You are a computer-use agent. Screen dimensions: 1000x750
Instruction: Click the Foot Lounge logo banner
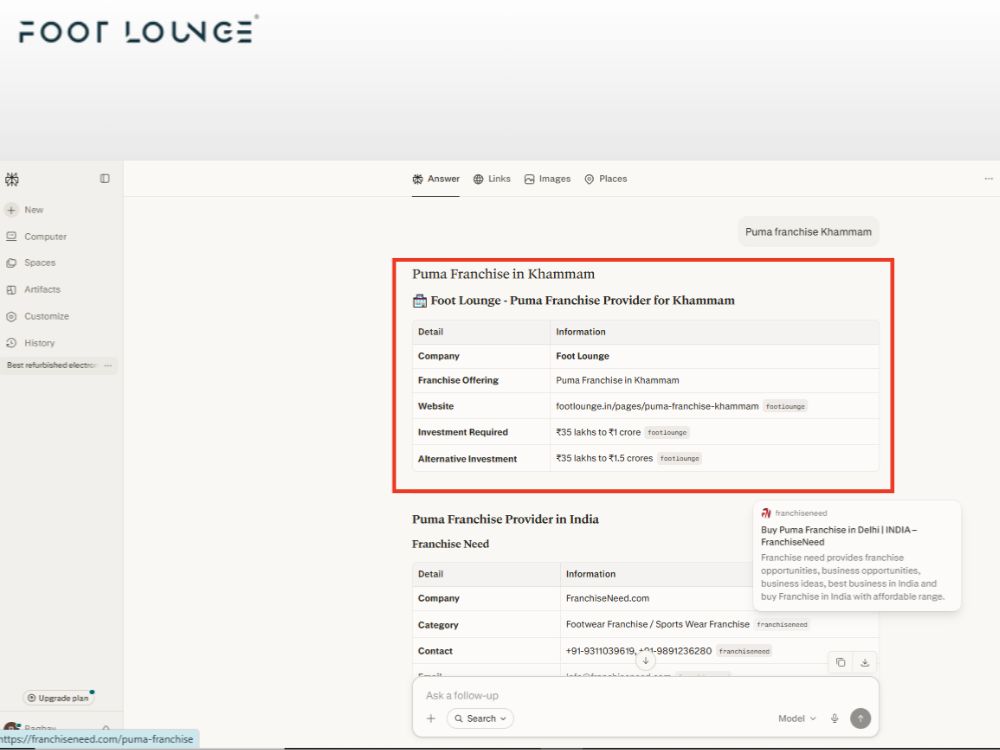(138, 31)
